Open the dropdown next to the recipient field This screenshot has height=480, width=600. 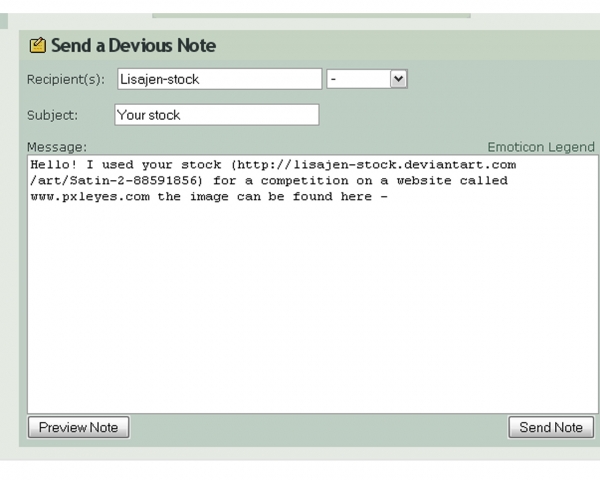tap(367, 79)
